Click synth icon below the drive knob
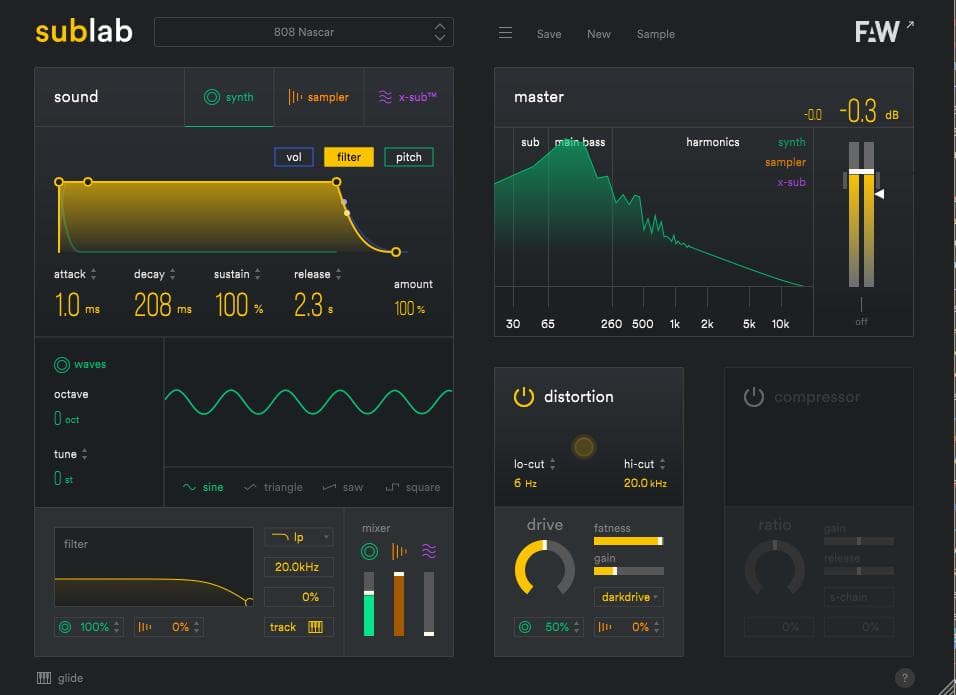 click(525, 627)
